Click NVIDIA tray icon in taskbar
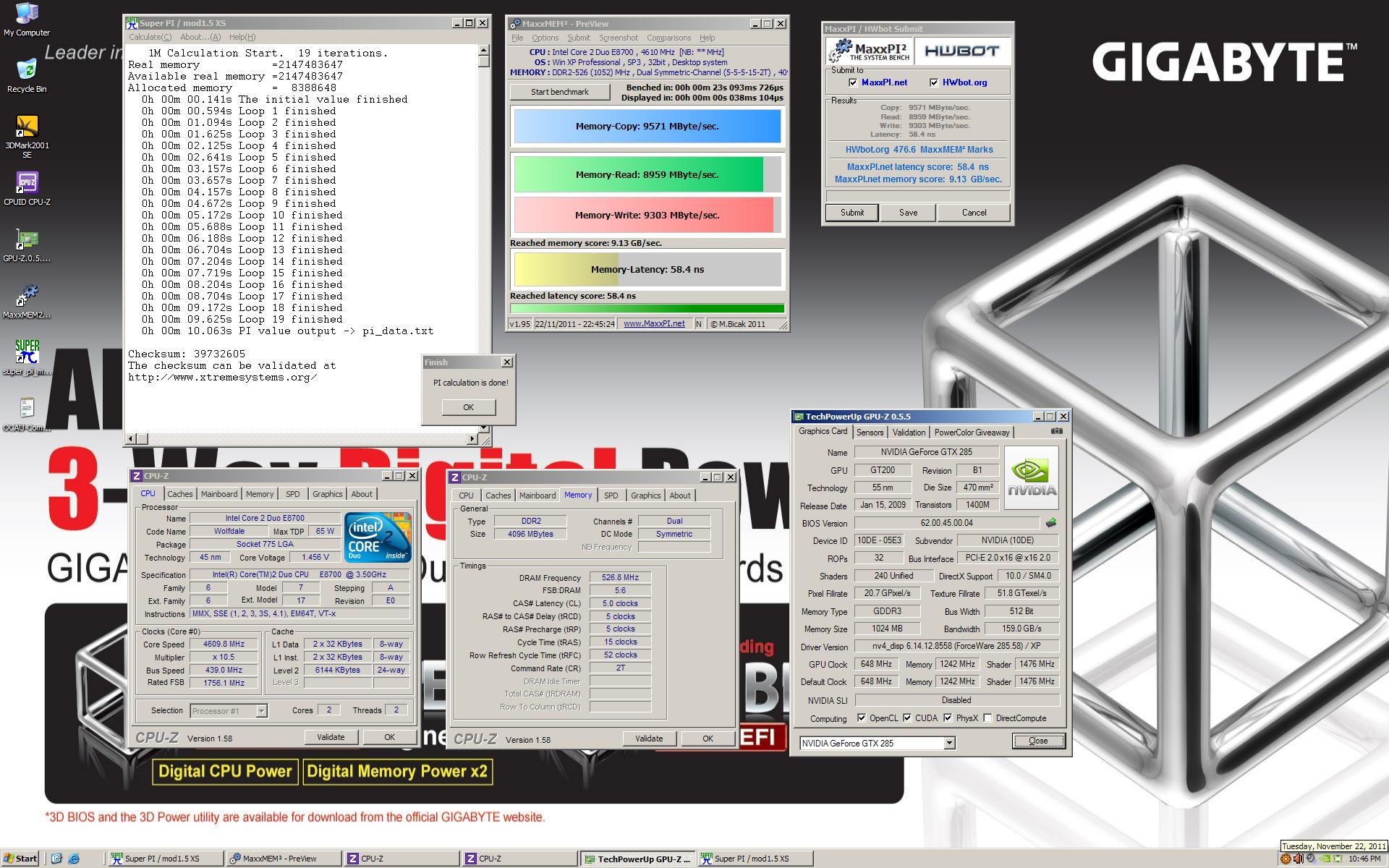The width and height of the screenshot is (1389, 868). pyautogui.click(x=1324, y=859)
